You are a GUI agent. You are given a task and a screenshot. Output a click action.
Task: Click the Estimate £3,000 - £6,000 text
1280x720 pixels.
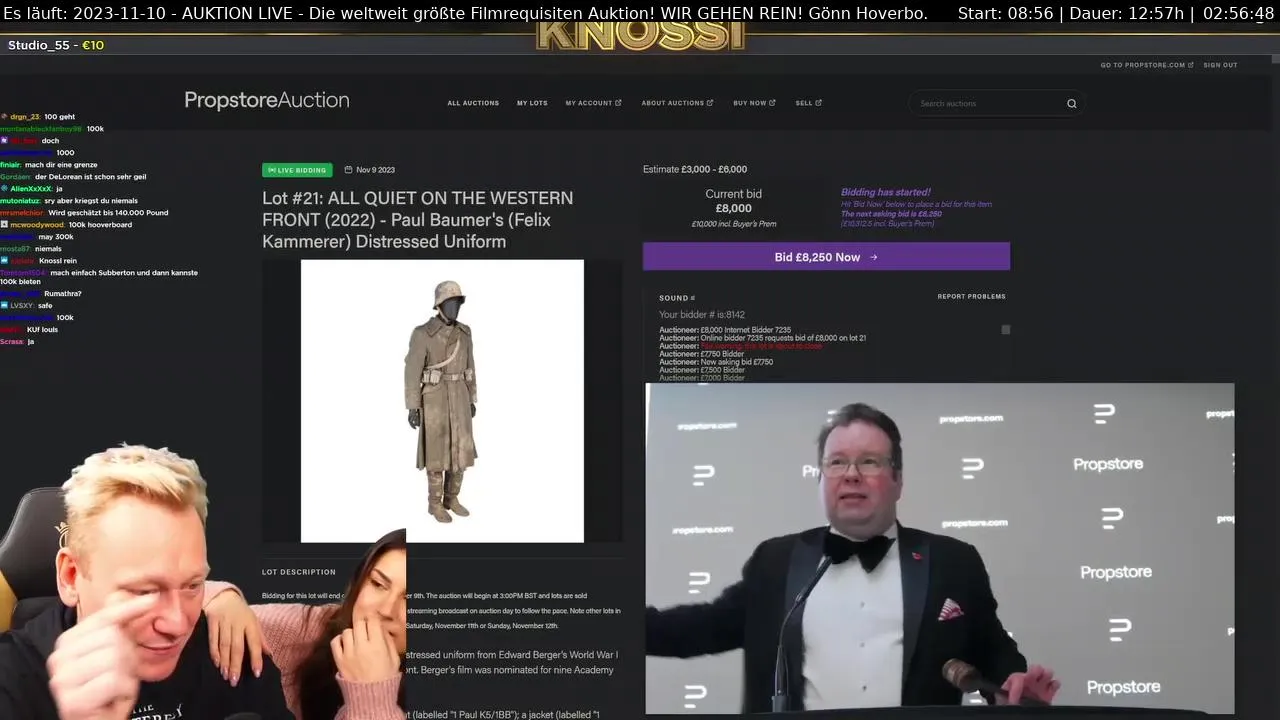695,169
